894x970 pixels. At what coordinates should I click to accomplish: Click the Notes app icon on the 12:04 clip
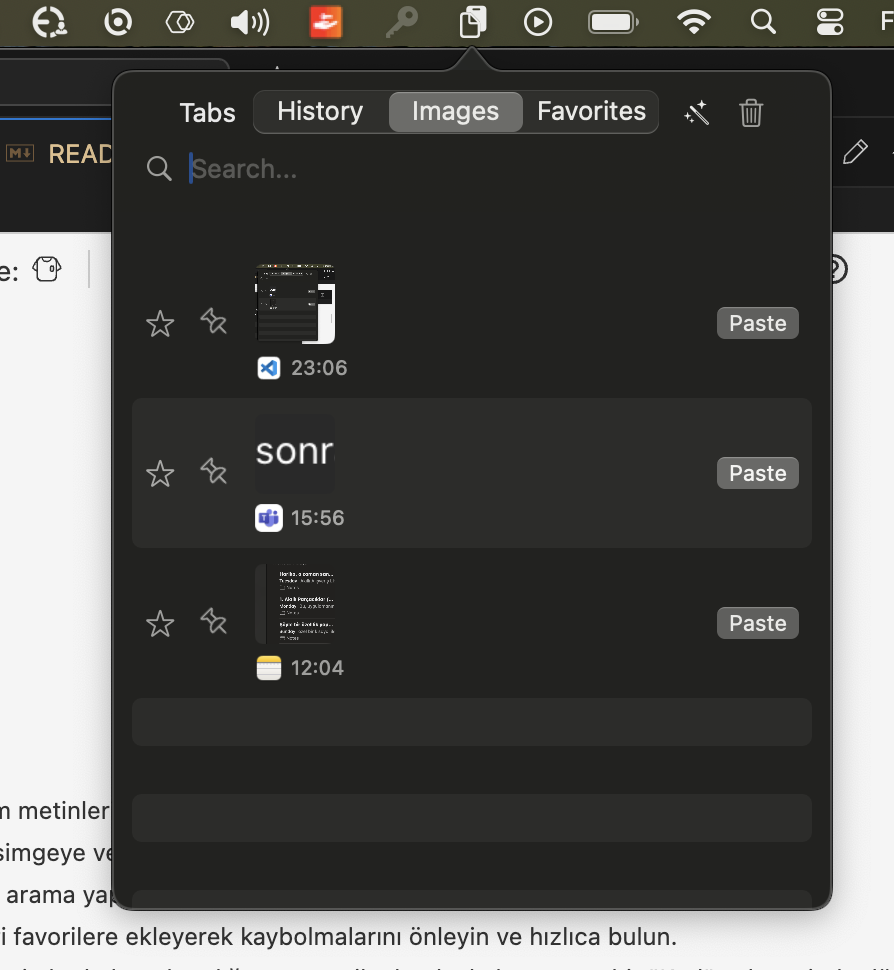click(268, 668)
